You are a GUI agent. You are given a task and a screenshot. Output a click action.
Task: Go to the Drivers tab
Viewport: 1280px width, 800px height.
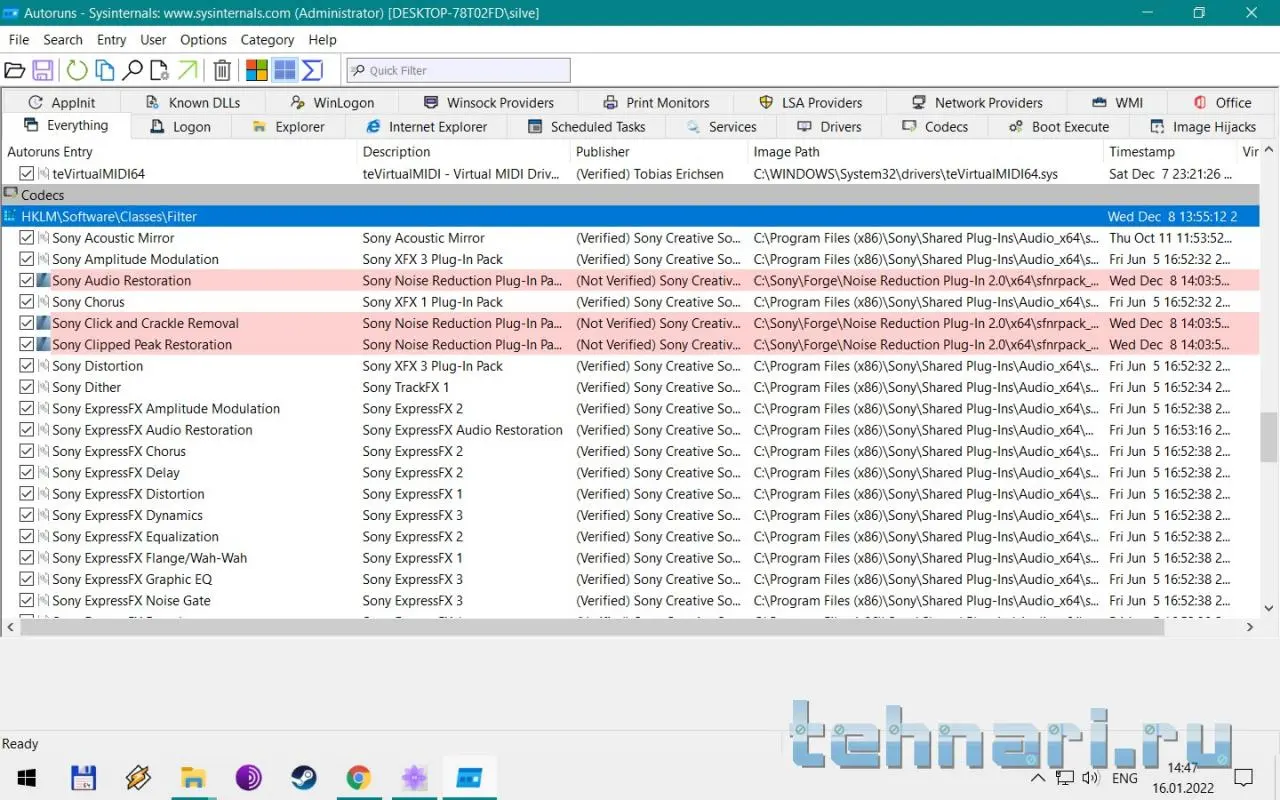(x=830, y=127)
